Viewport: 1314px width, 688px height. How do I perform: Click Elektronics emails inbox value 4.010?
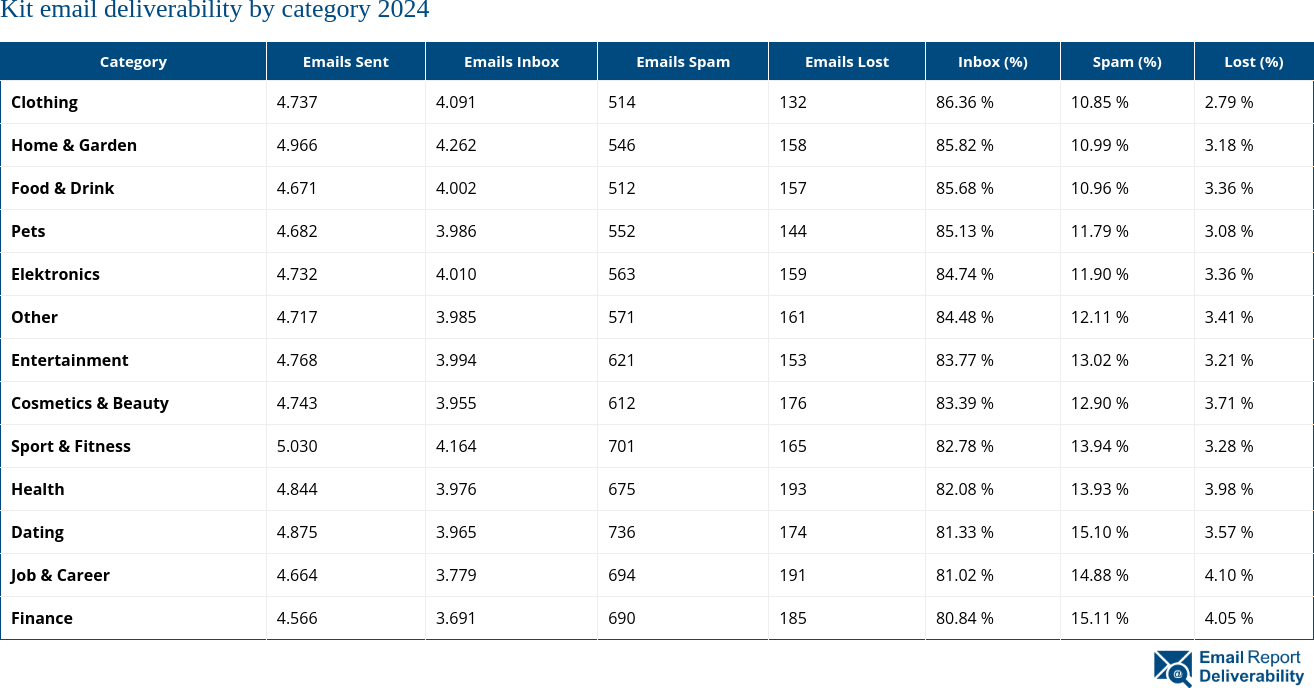[x=456, y=274]
